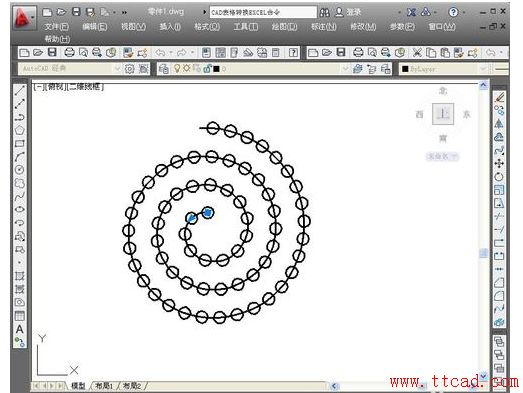Expand the Quick Access toolbar customize arrow
Viewport: 523px width, 393px height.
click(124, 13)
